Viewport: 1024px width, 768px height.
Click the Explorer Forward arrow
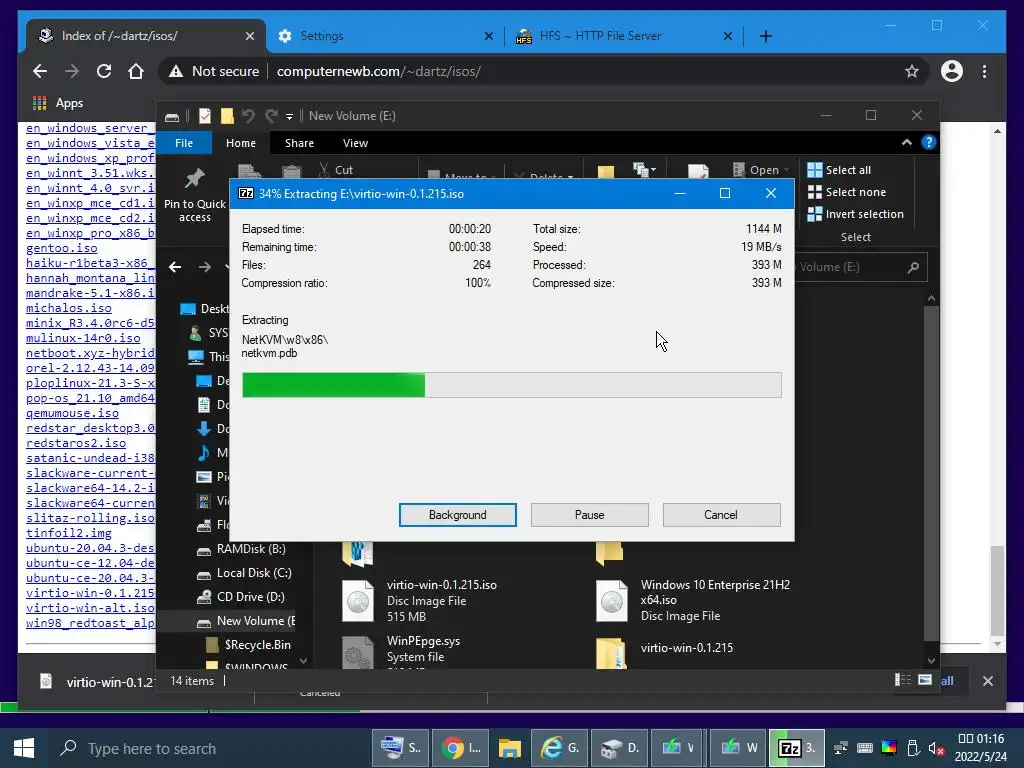204,266
